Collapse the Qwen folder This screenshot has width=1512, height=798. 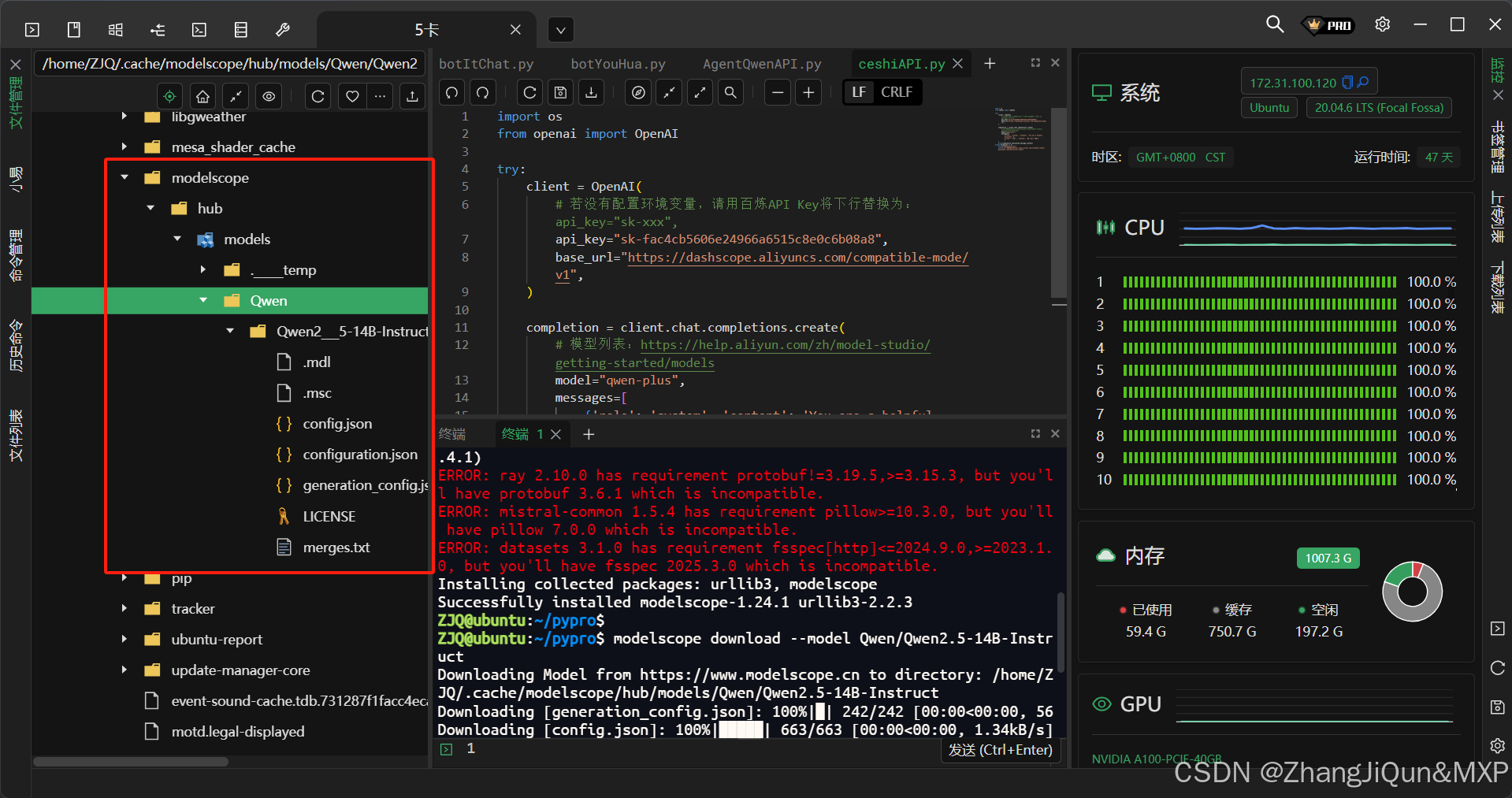(x=203, y=300)
